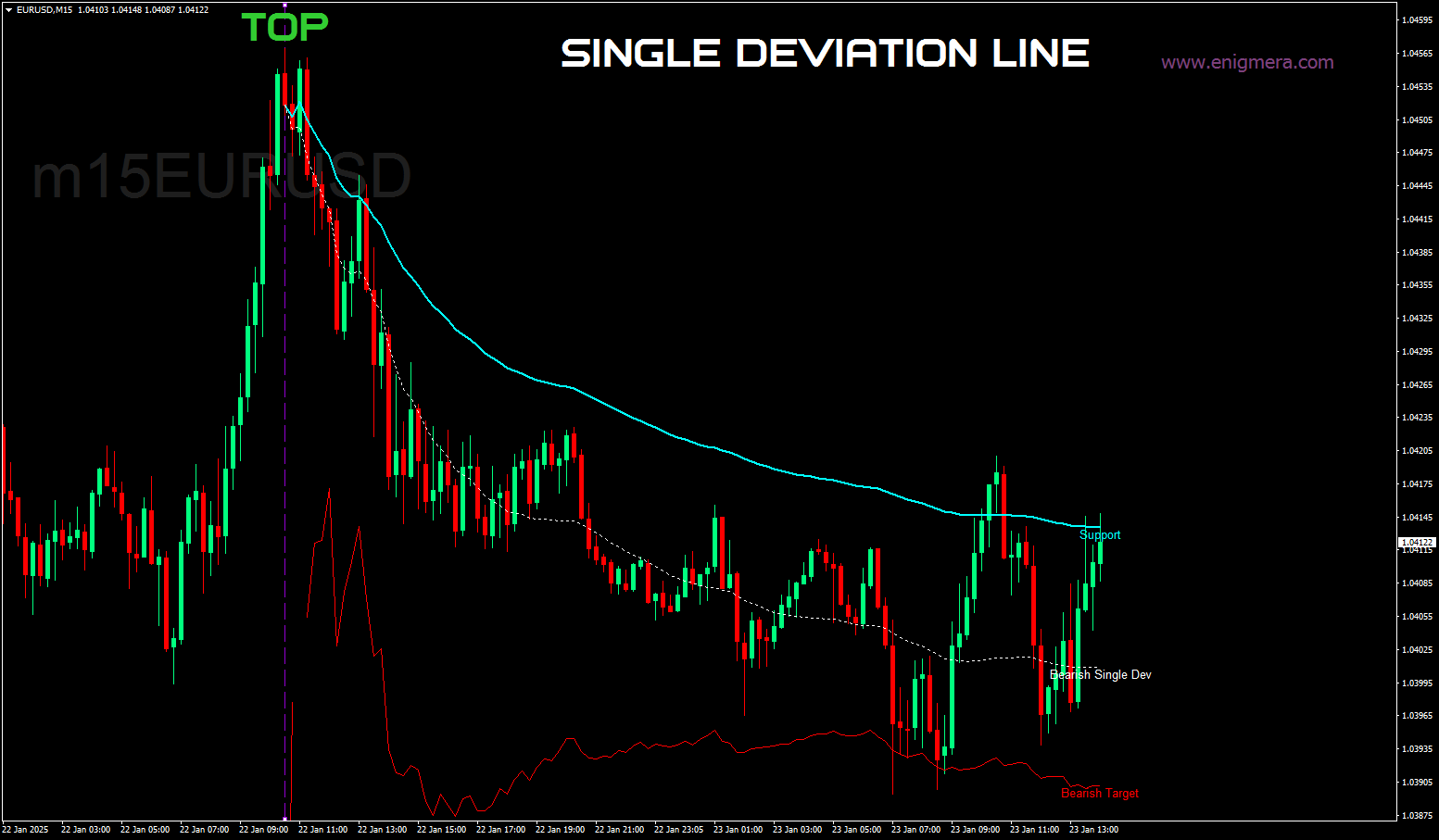
Task: Click the 1.04355 price axis label
Action: (x=1418, y=285)
